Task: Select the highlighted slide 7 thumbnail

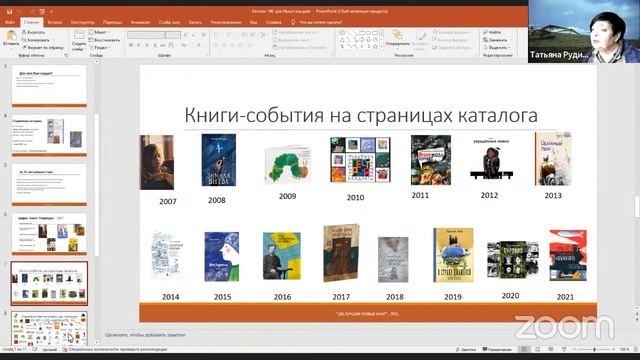Action: coord(49,283)
